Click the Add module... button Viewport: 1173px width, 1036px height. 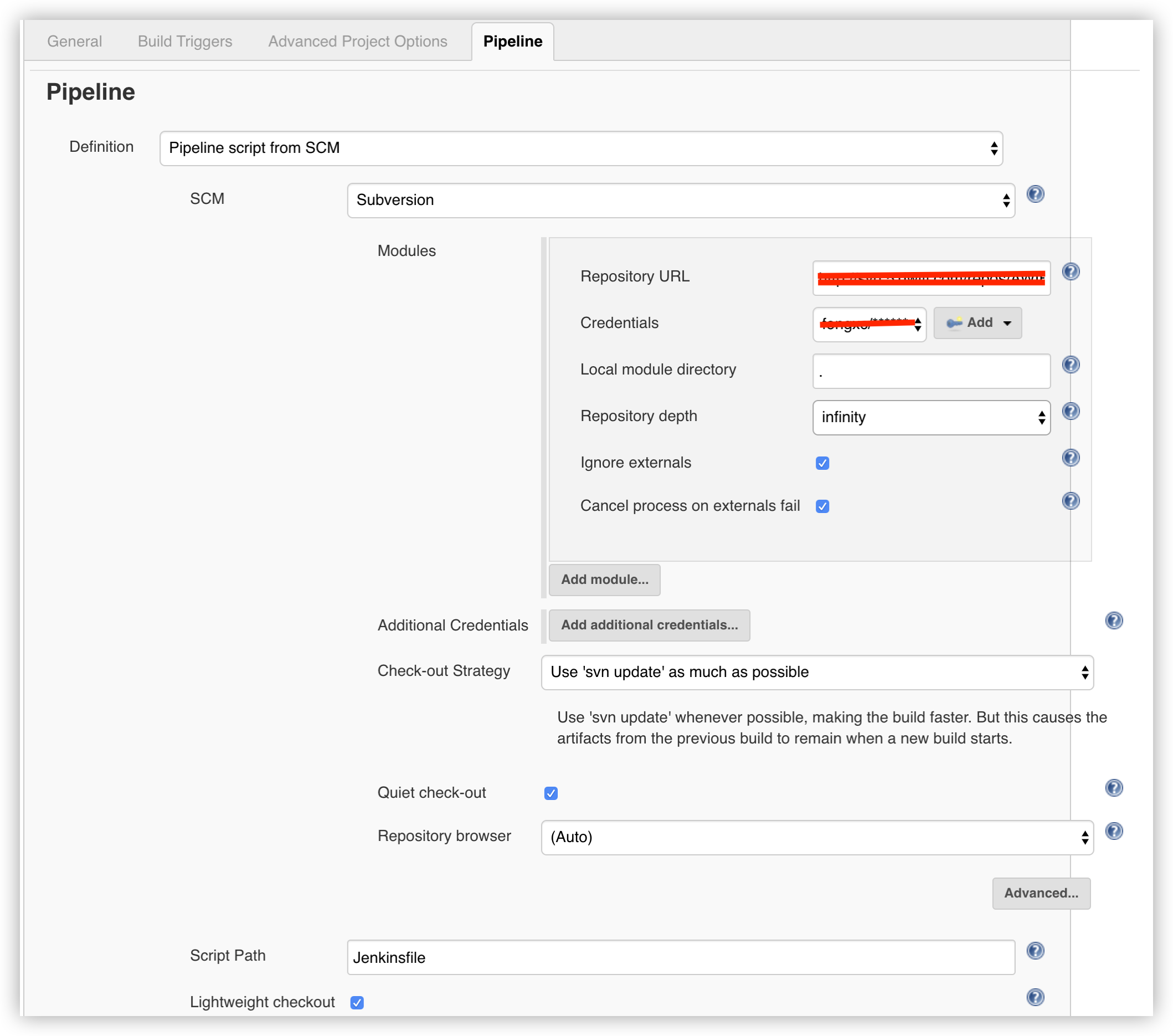pyautogui.click(x=604, y=579)
